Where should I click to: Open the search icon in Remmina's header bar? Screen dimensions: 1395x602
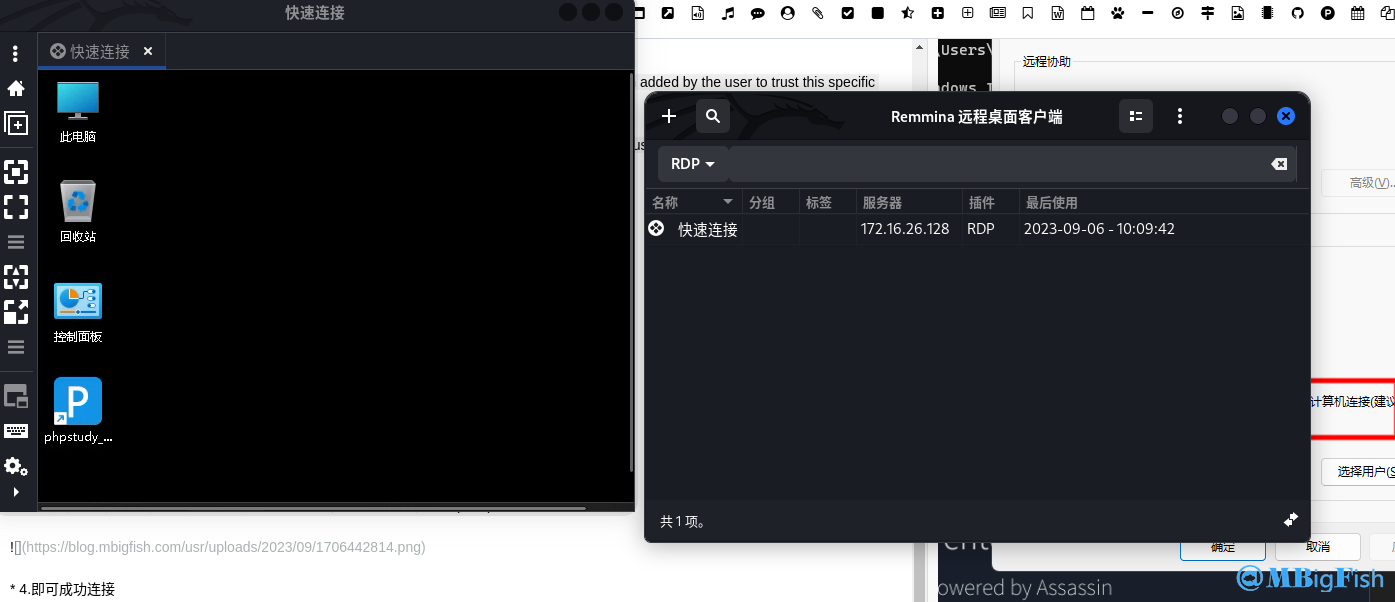coord(713,116)
